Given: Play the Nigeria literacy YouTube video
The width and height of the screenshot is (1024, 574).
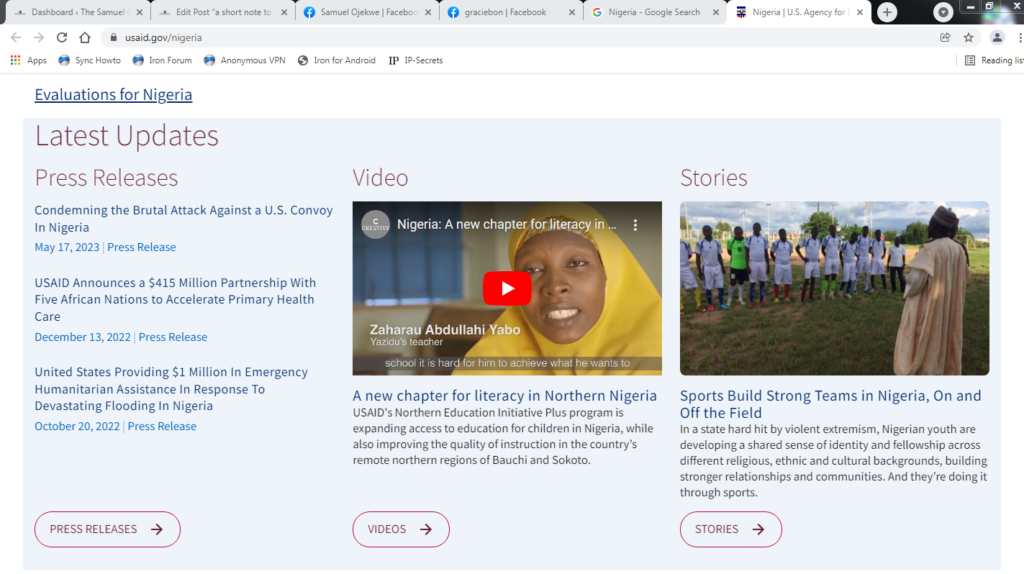Looking at the screenshot, I should pos(507,288).
